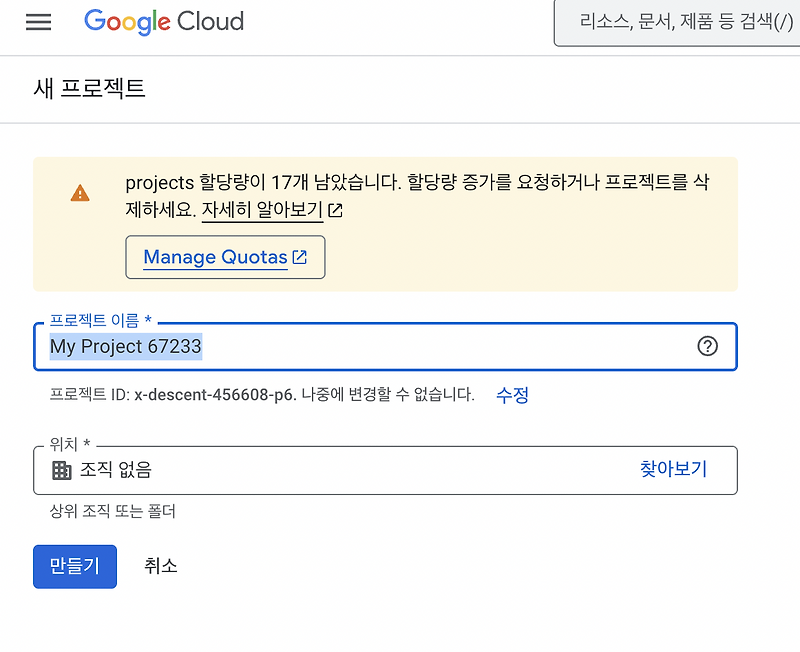Click the 만들기 create button
The width and height of the screenshot is (800, 652).
coord(74,565)
